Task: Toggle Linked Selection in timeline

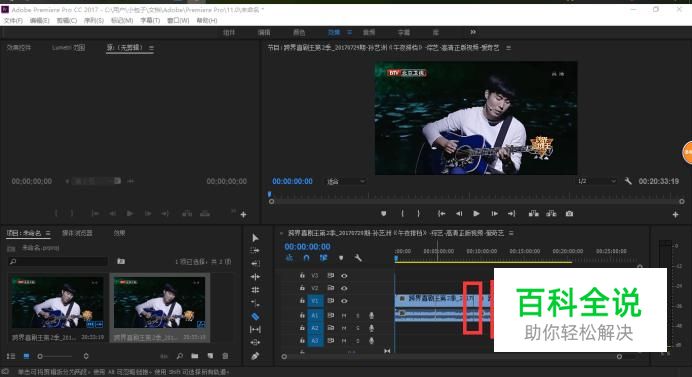Action: [x=323, y=258]
